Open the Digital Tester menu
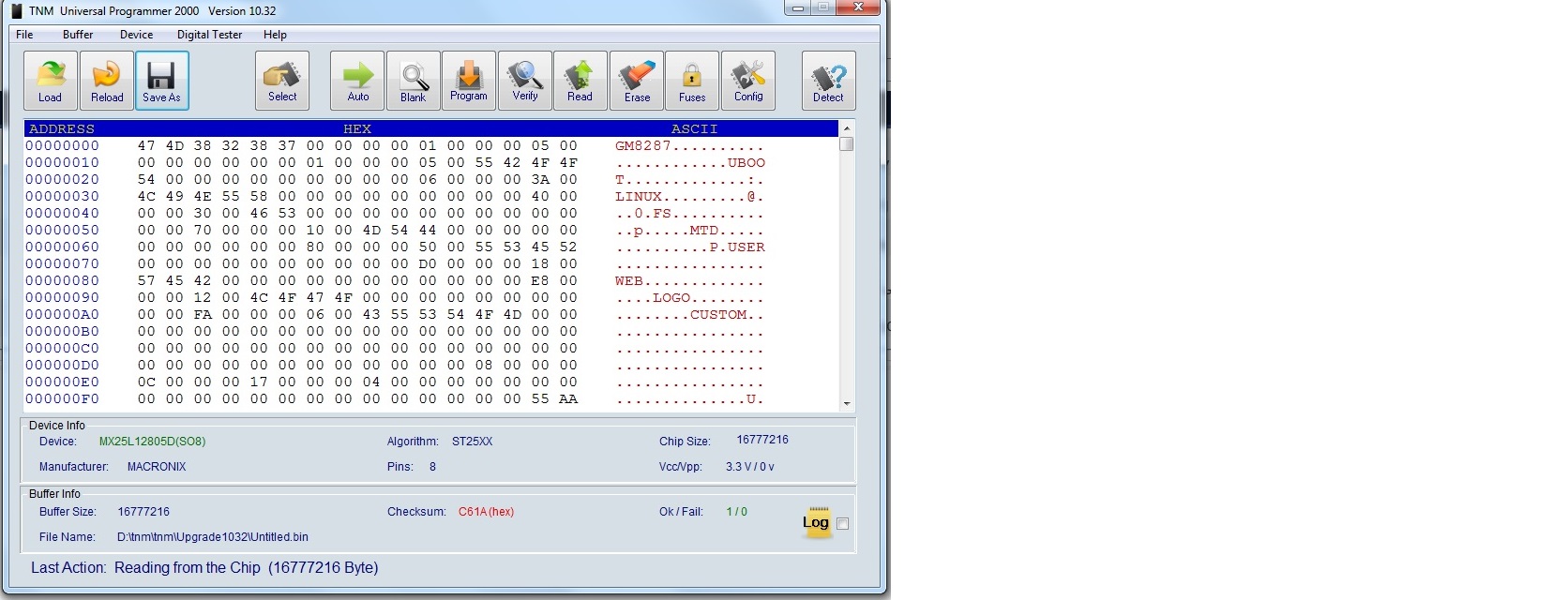 coord(209,35)
